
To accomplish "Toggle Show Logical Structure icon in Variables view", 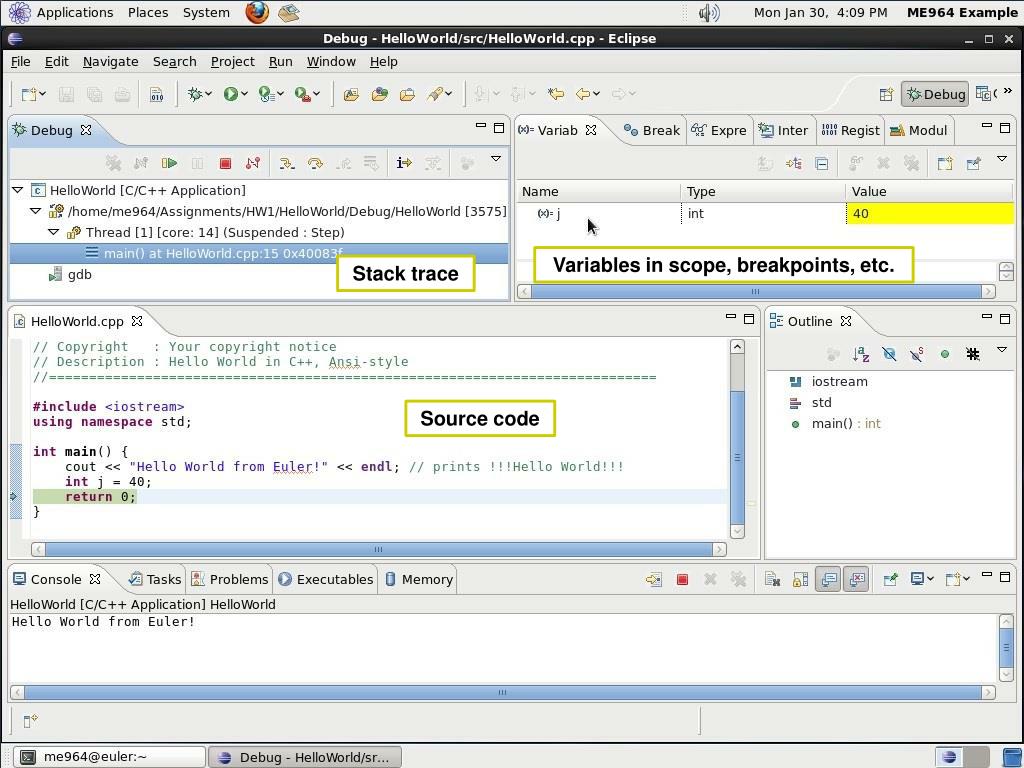I will pyautogui.click(x=794, y=163).
